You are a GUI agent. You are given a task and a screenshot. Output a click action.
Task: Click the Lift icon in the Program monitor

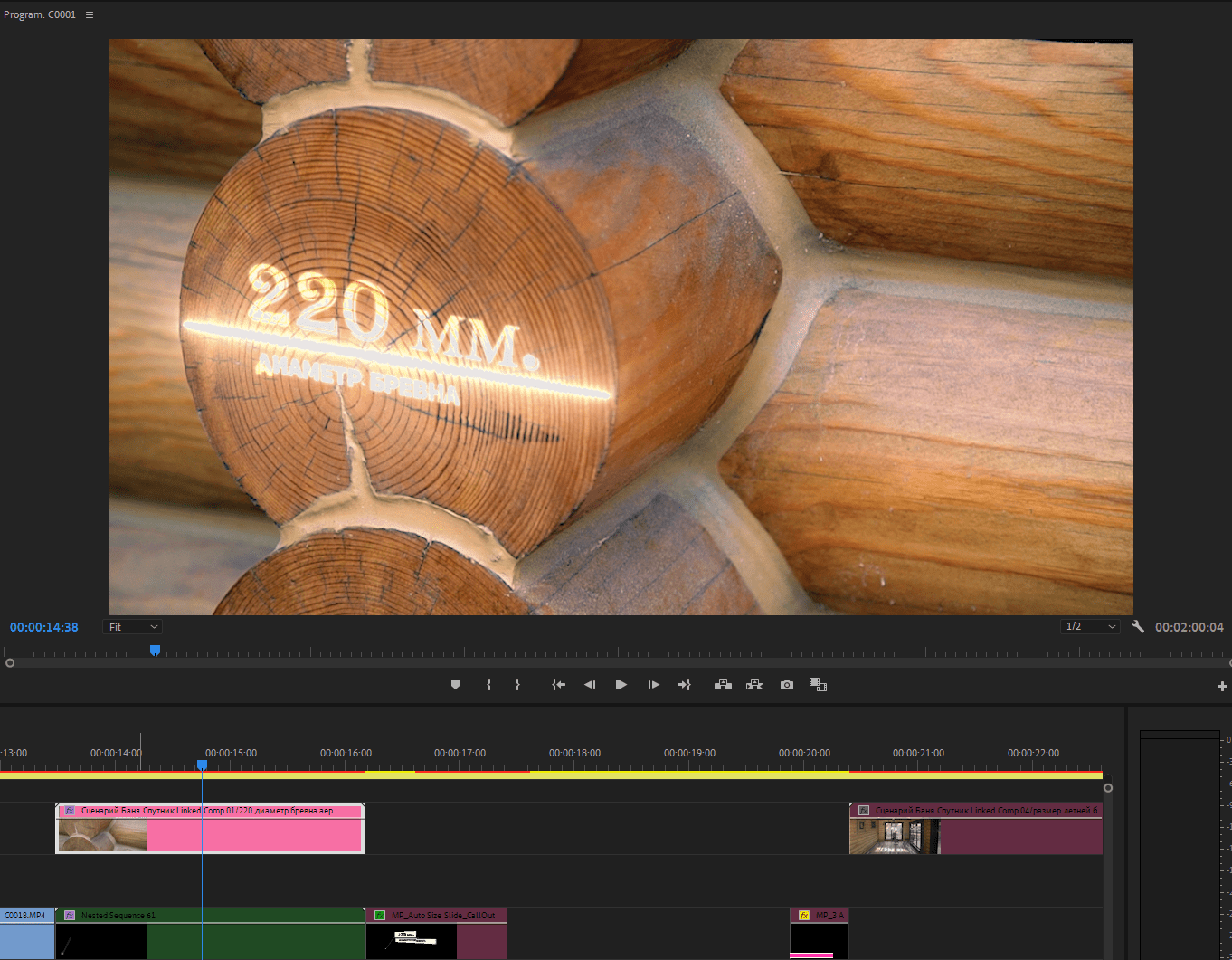[723, 684]
